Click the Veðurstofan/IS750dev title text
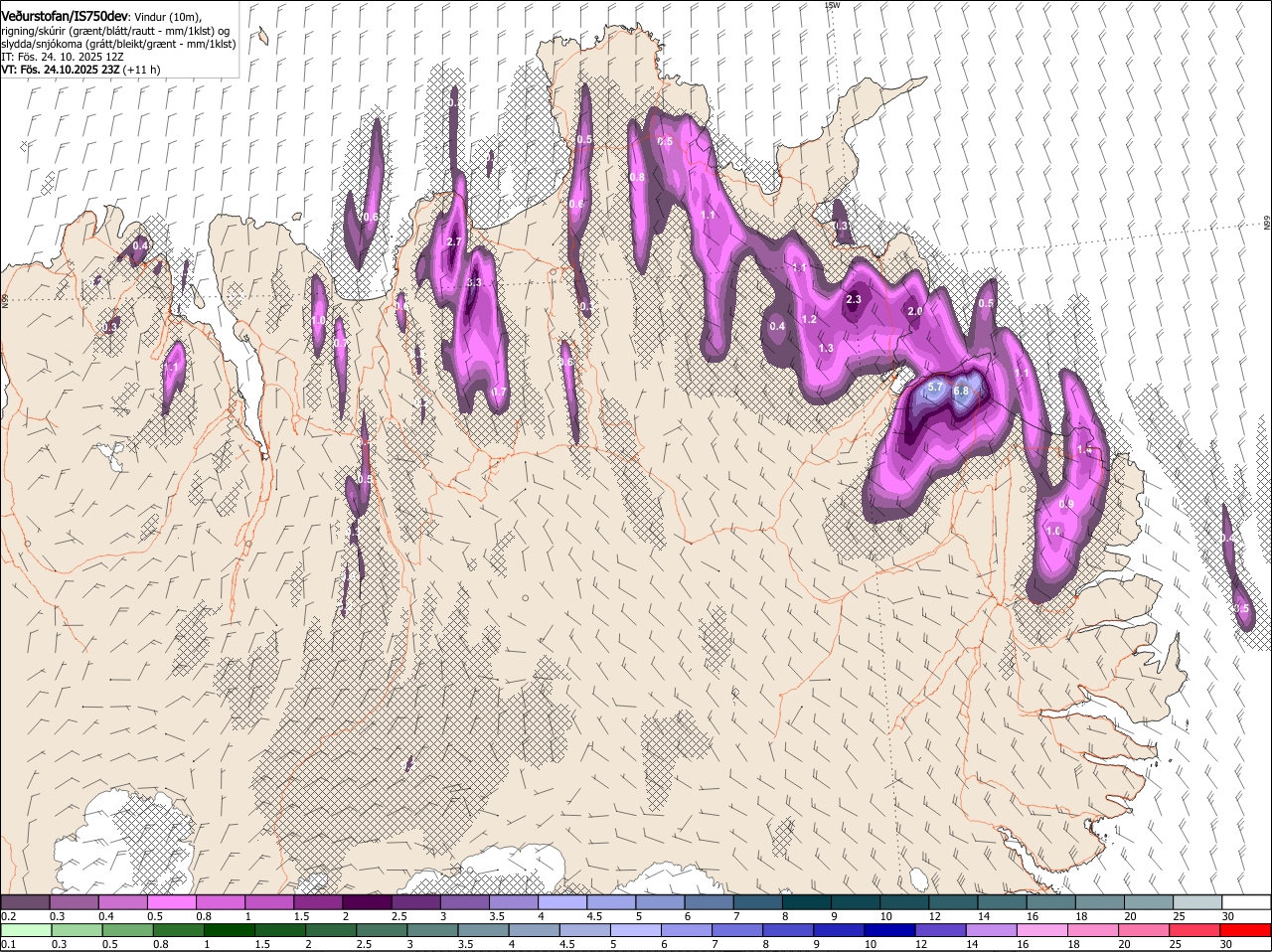Screen dimensions: 1272x952 tap(65, 16)
